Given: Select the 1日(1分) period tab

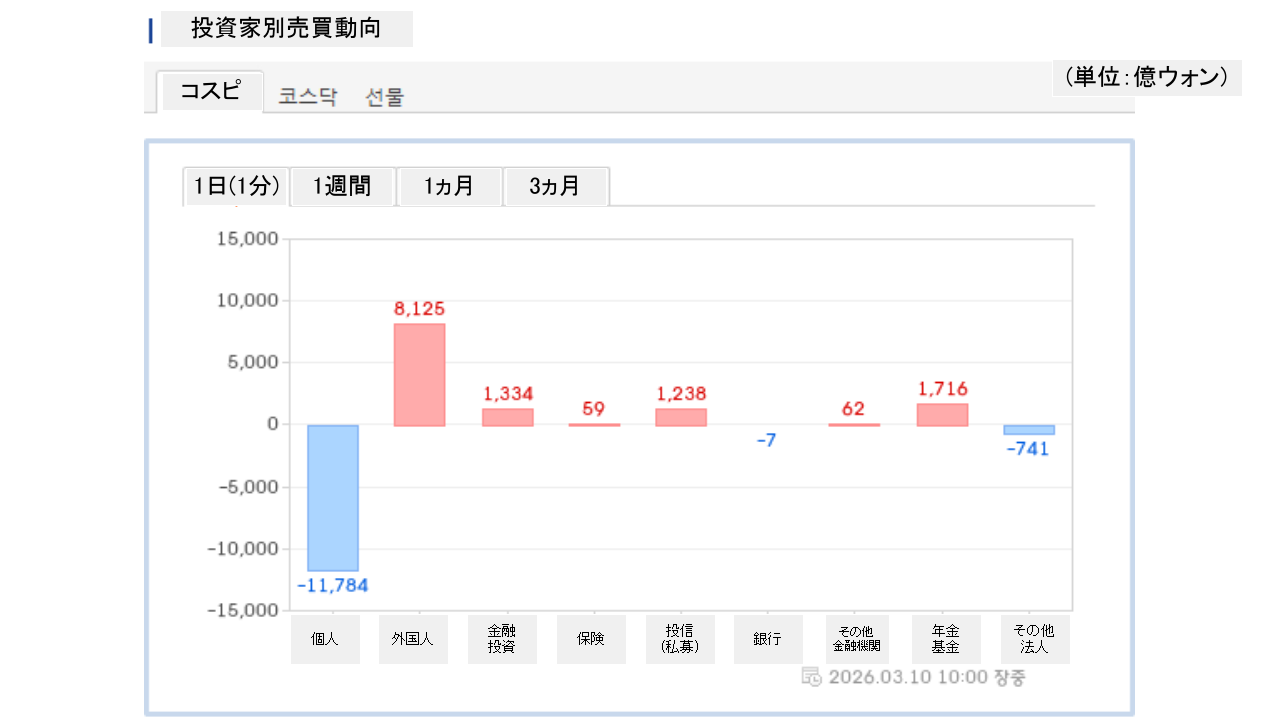Looking at the screenshot, I should tap(236, 186).
